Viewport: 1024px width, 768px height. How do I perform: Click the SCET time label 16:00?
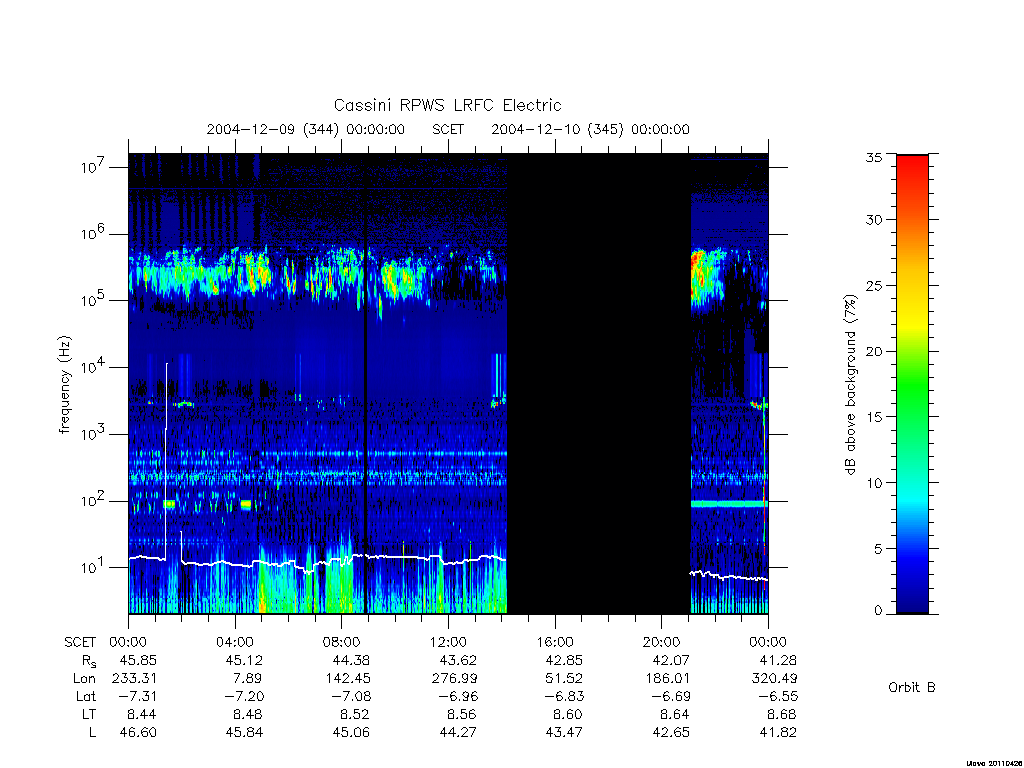tap(555, 642)
